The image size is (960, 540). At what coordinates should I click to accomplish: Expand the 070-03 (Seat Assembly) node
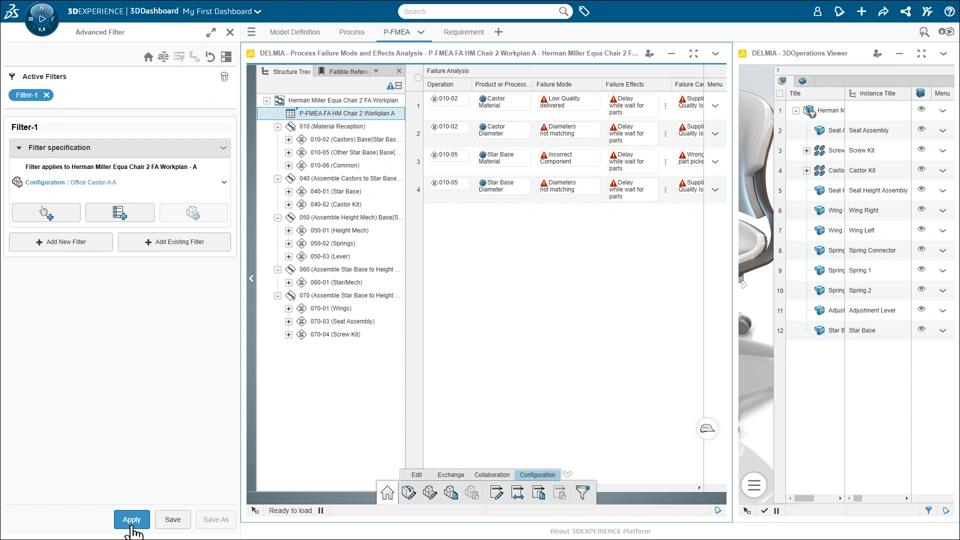tap(288, 321)
